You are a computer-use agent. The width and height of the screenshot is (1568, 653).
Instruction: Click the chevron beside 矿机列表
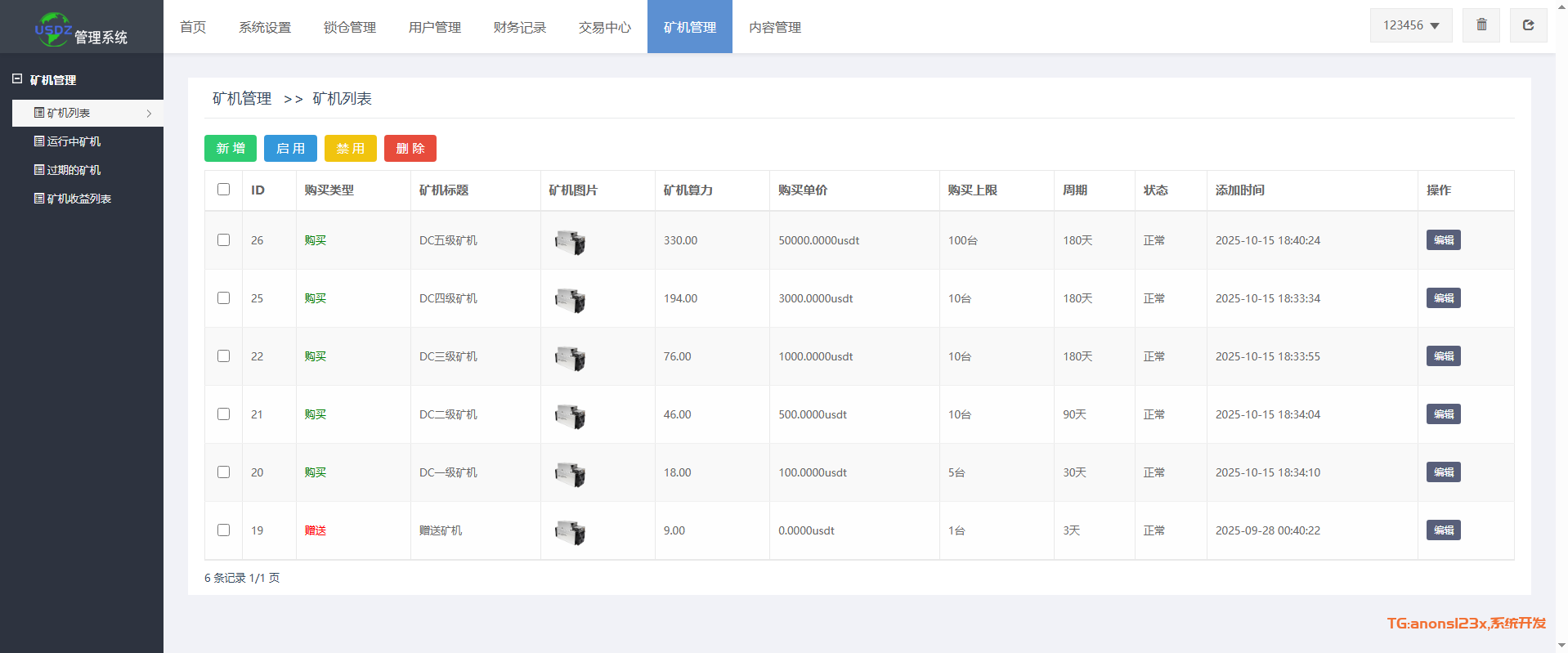tap(149, 114)
